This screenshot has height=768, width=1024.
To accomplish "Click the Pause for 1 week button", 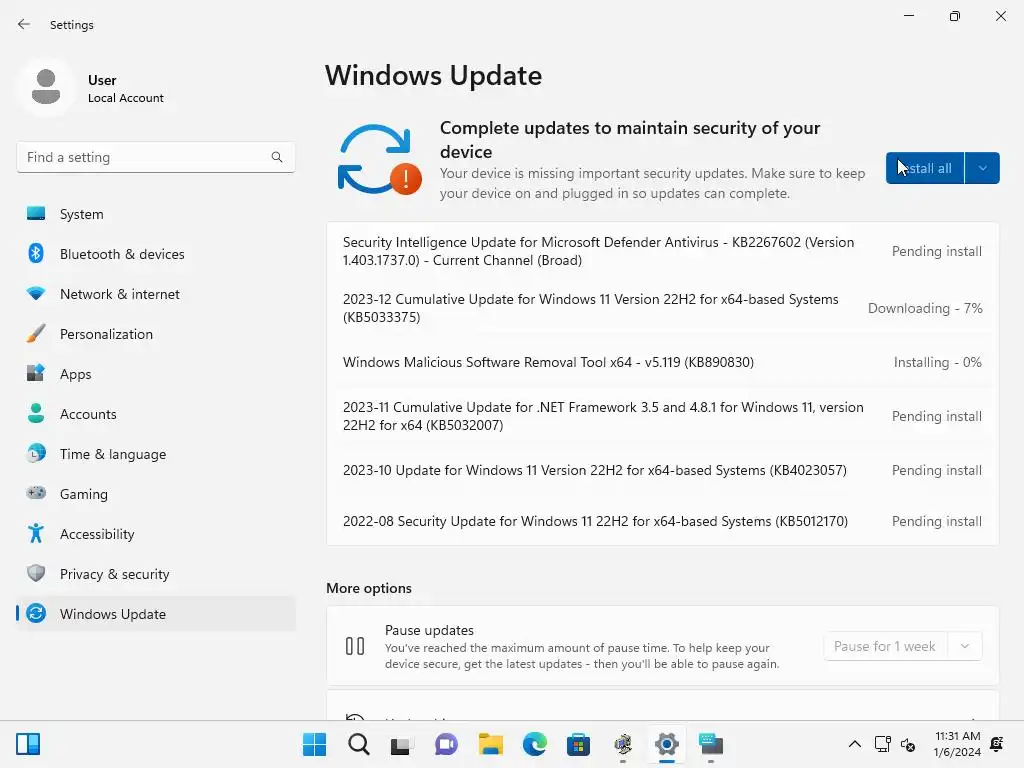I will click(886, 646).
